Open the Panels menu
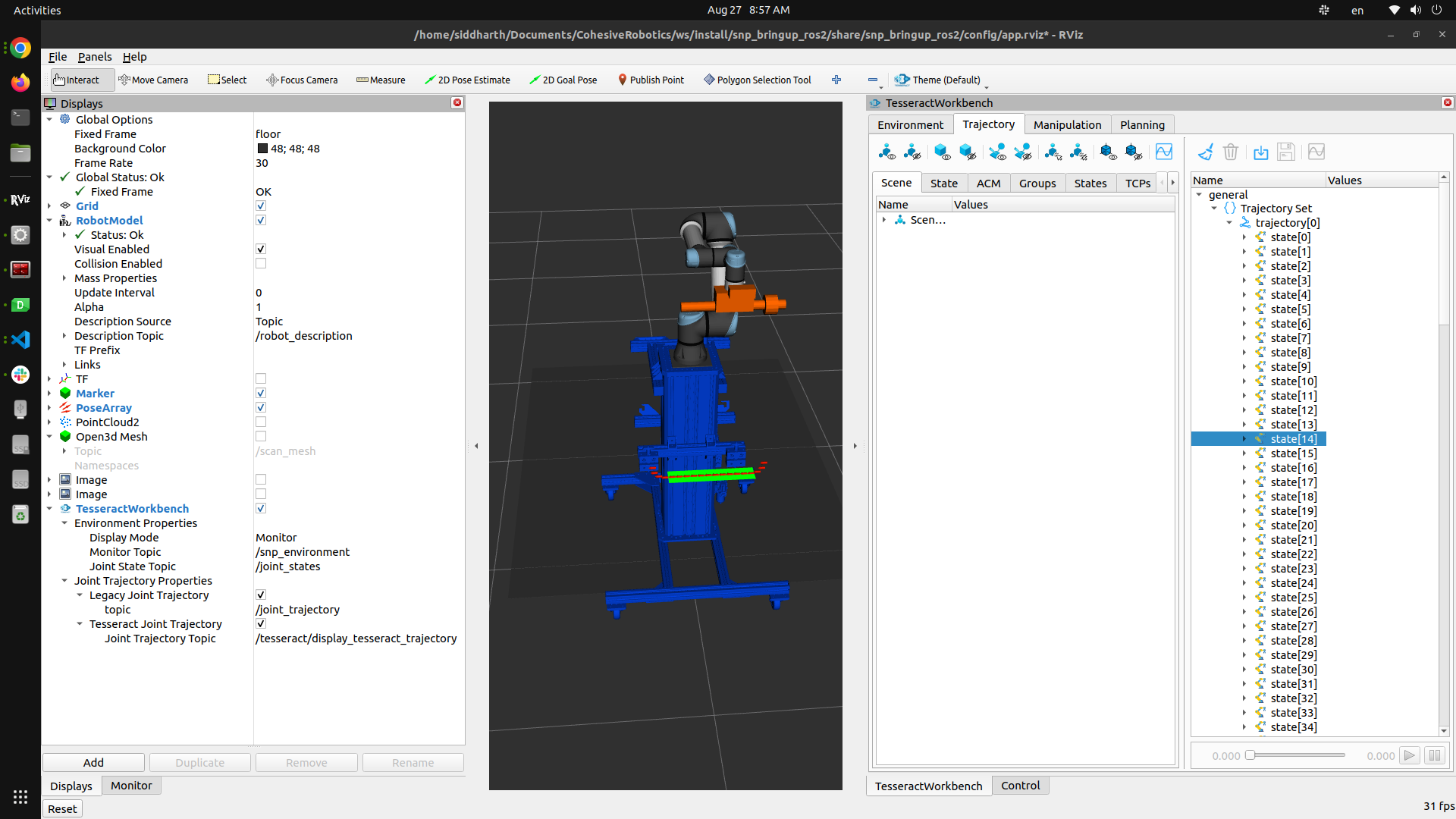 point(95,57)
